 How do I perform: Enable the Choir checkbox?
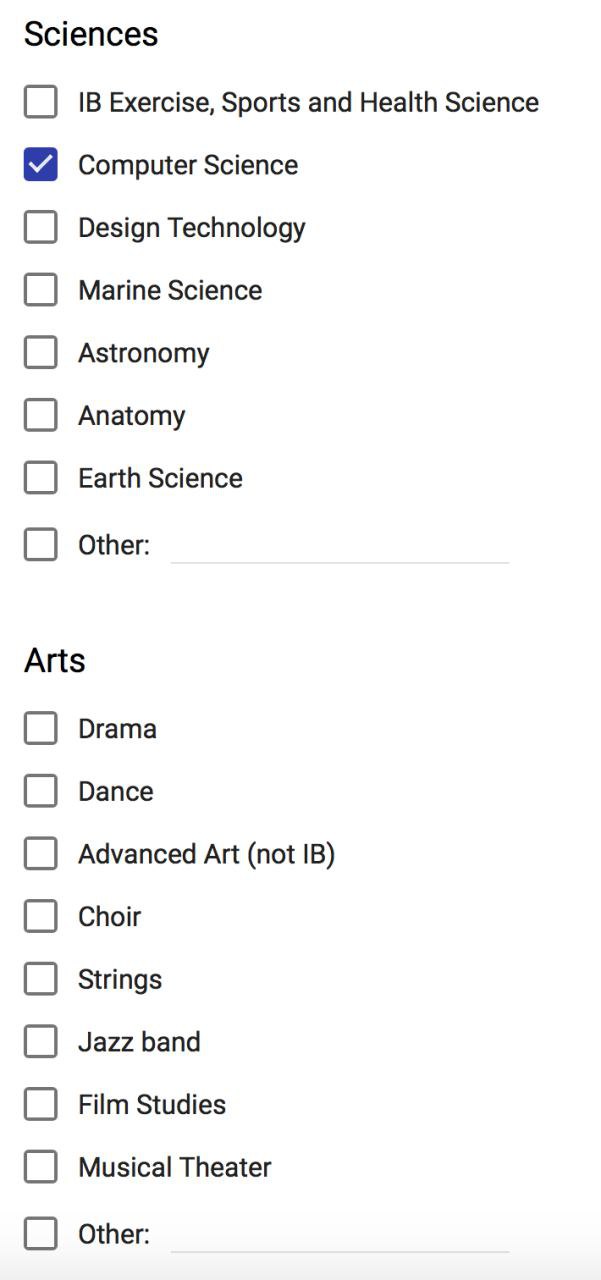(x=40, y=917)
